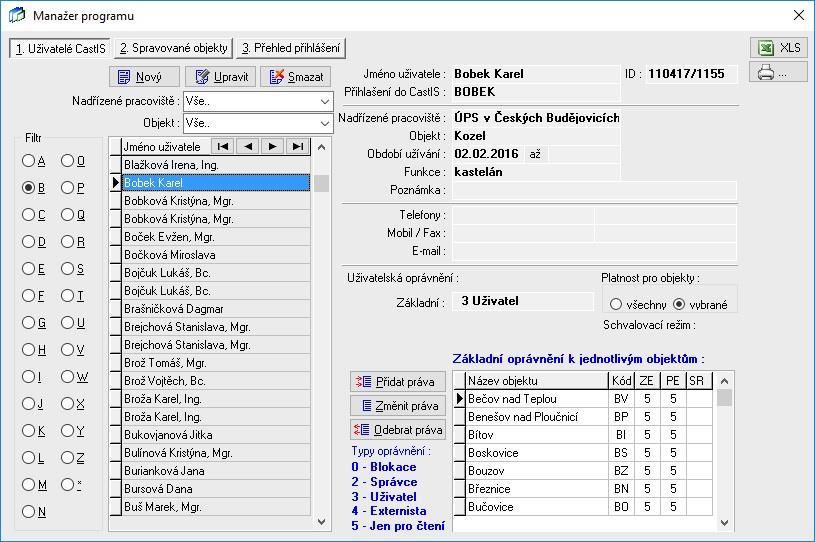Go to the next user record arrow

[x=272, y=147]
